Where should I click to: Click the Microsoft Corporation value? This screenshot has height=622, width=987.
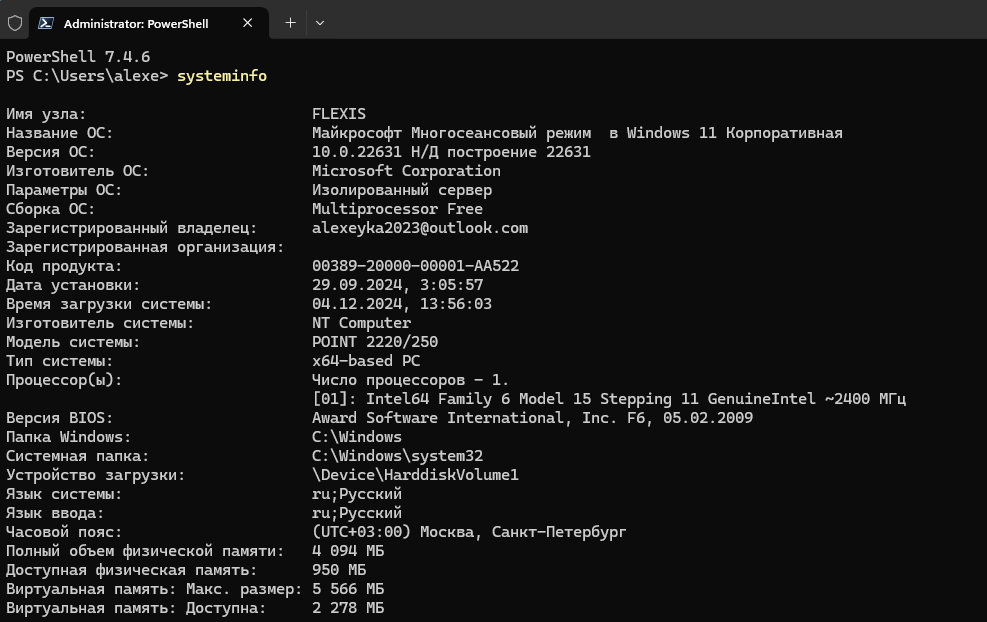406,171
